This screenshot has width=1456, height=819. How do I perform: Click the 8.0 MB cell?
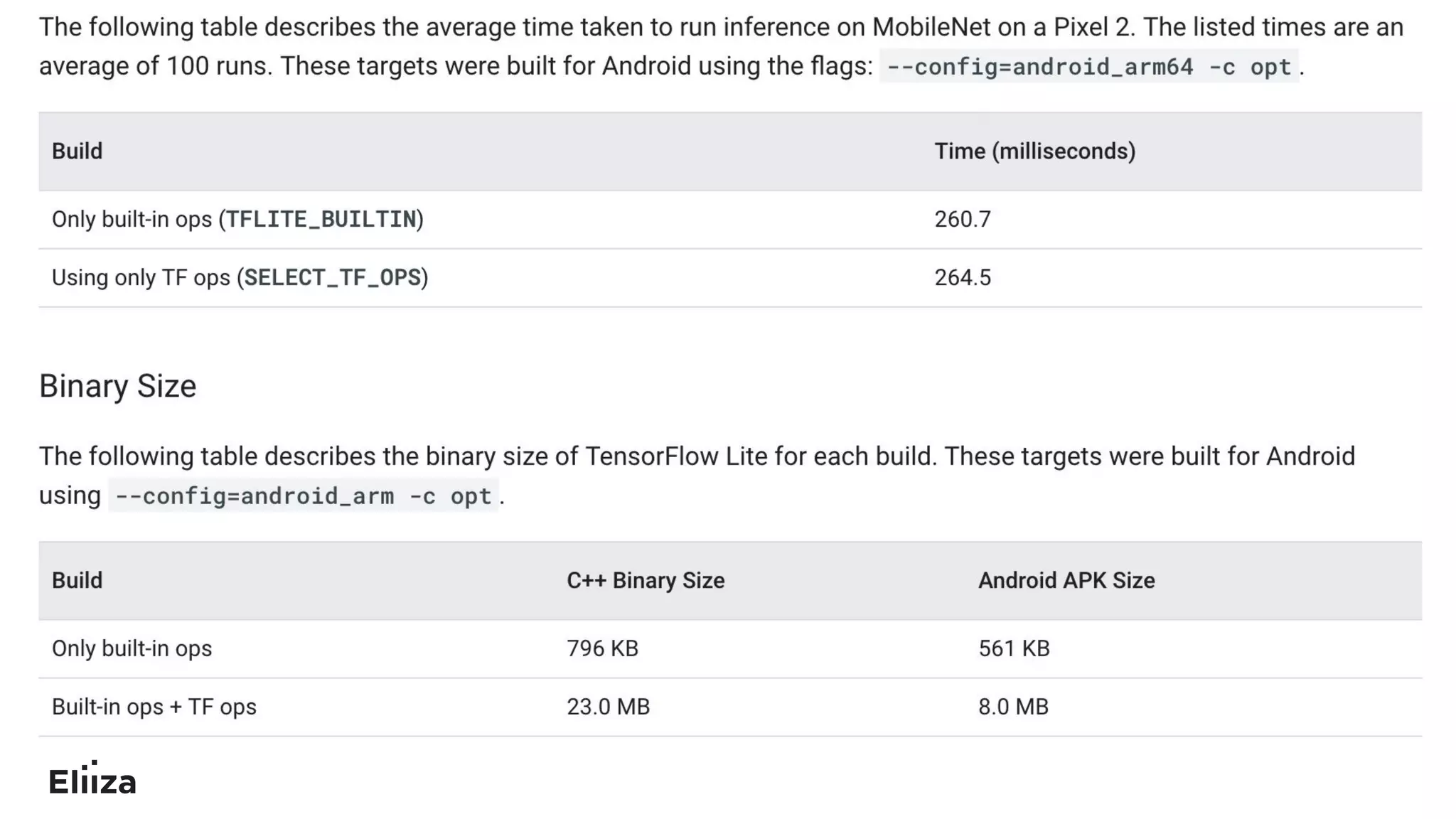(1012, 707)
